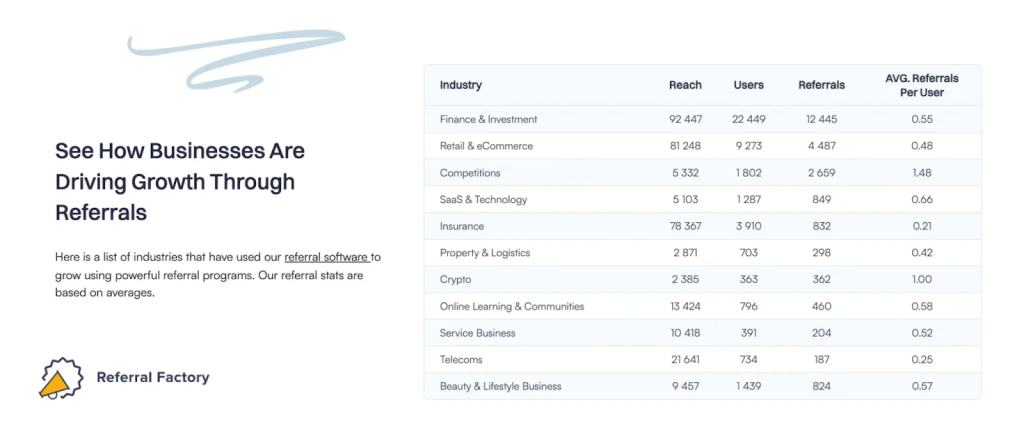Select the Telecoms industry row
1024x439 pixels.
coord(703,359)
